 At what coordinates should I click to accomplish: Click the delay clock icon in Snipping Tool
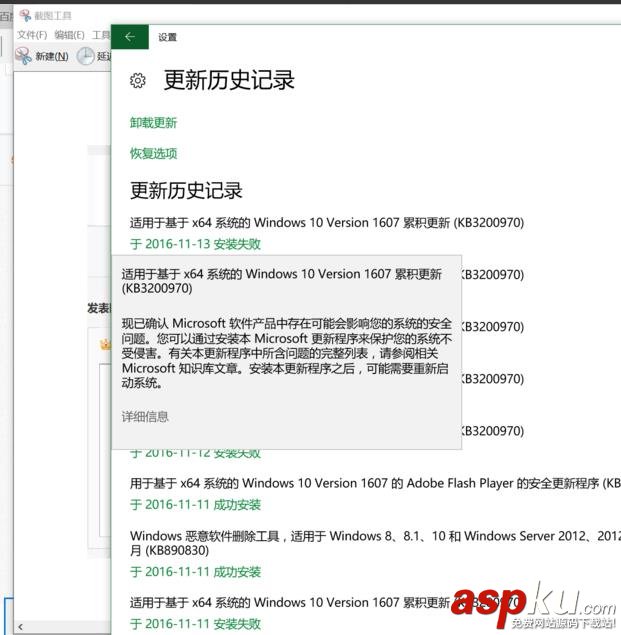click(x=85, y=56)
